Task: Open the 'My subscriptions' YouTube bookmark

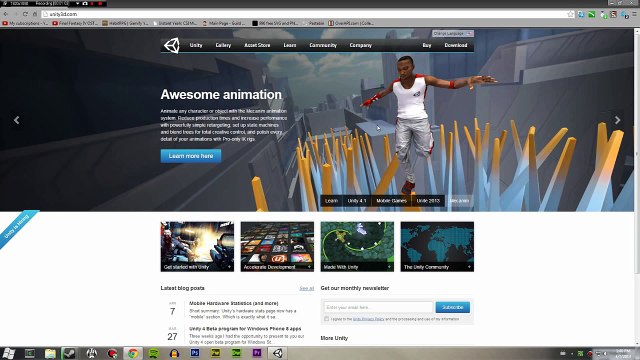Action: click(x=25, y=23)
